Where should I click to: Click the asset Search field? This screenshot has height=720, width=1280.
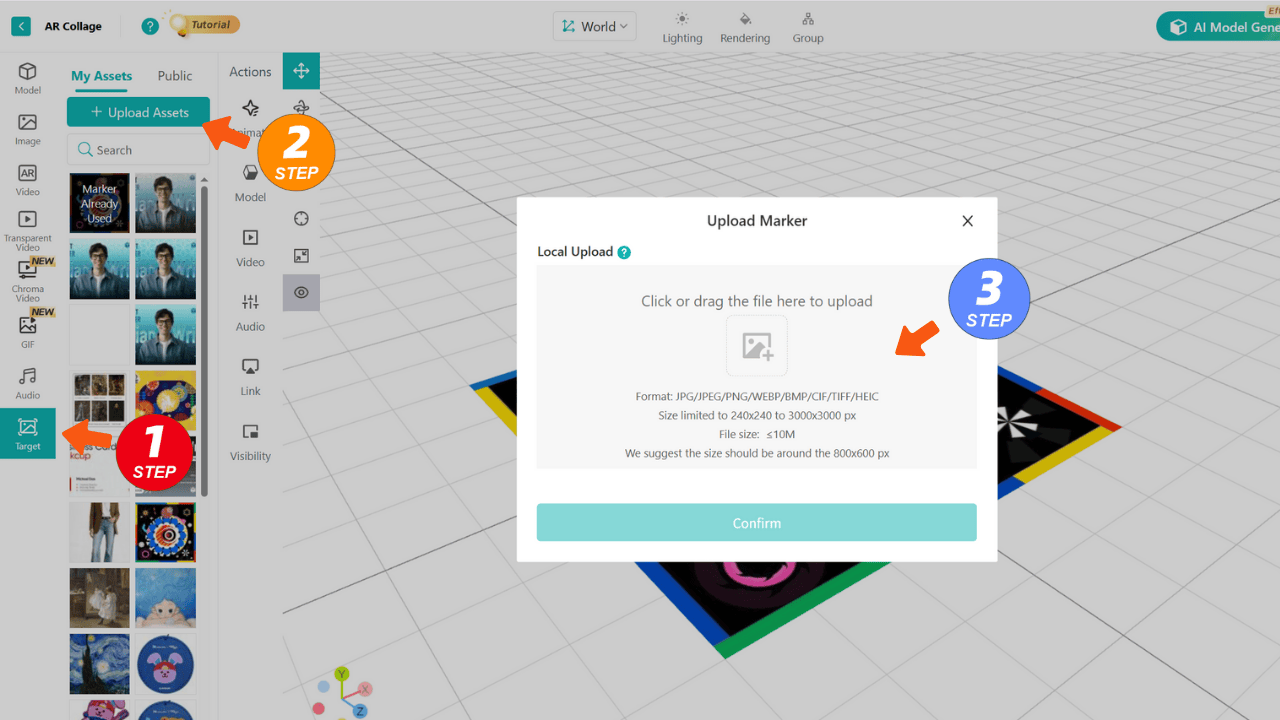tap(138, 150)
